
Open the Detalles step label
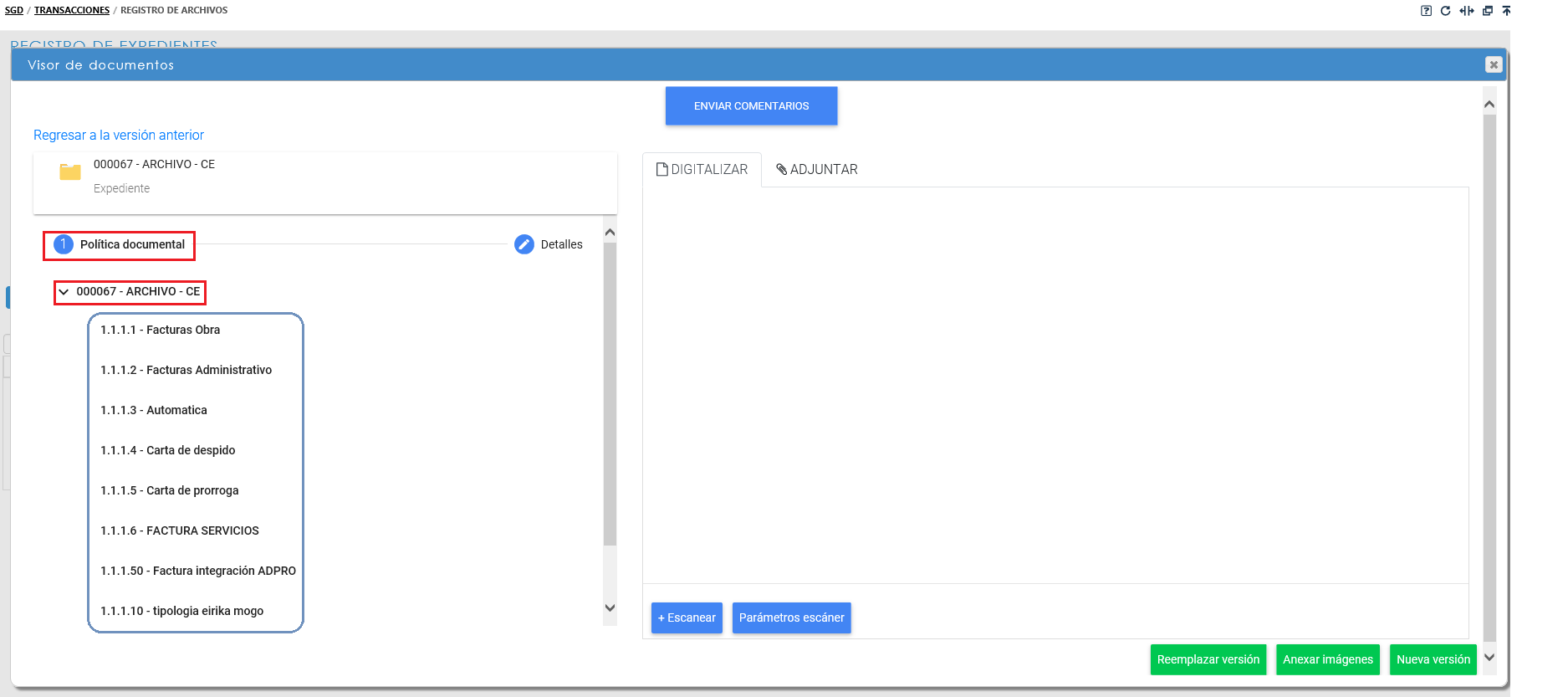[x=562, y=244]
